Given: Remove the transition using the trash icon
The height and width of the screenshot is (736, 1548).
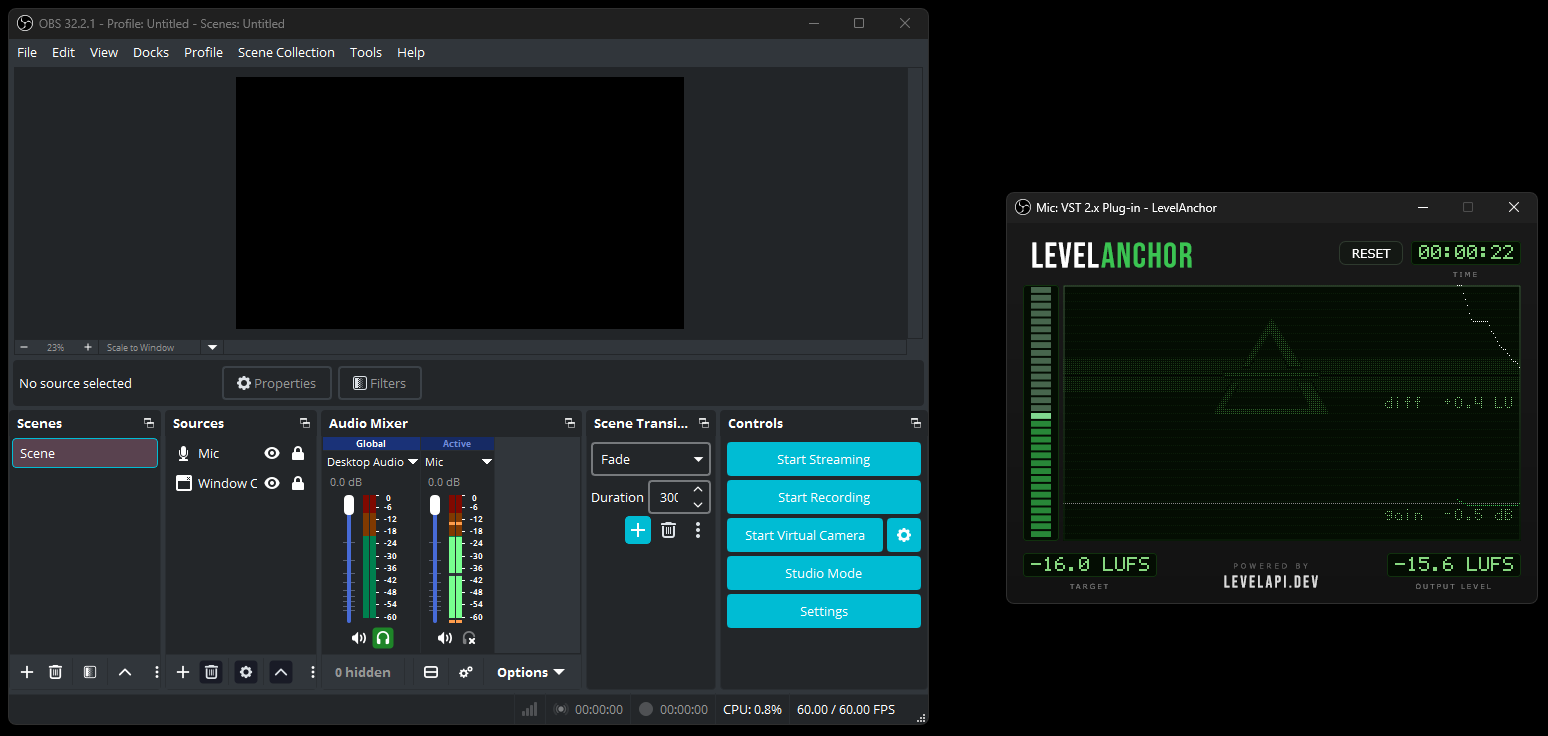Looking at the screenshot, I should click(x=669, y=530).
